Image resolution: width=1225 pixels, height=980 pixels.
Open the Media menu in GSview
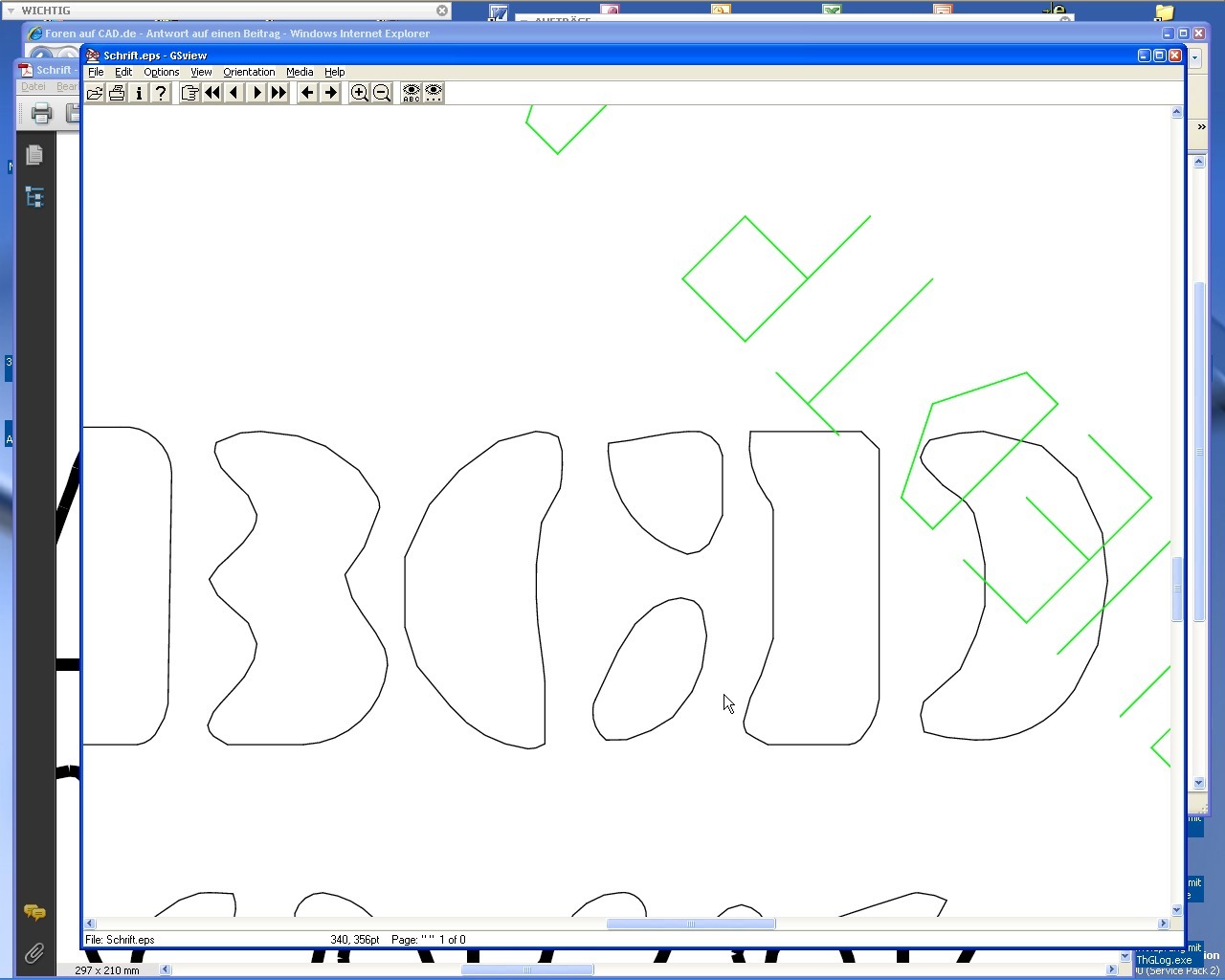[300, 72]
